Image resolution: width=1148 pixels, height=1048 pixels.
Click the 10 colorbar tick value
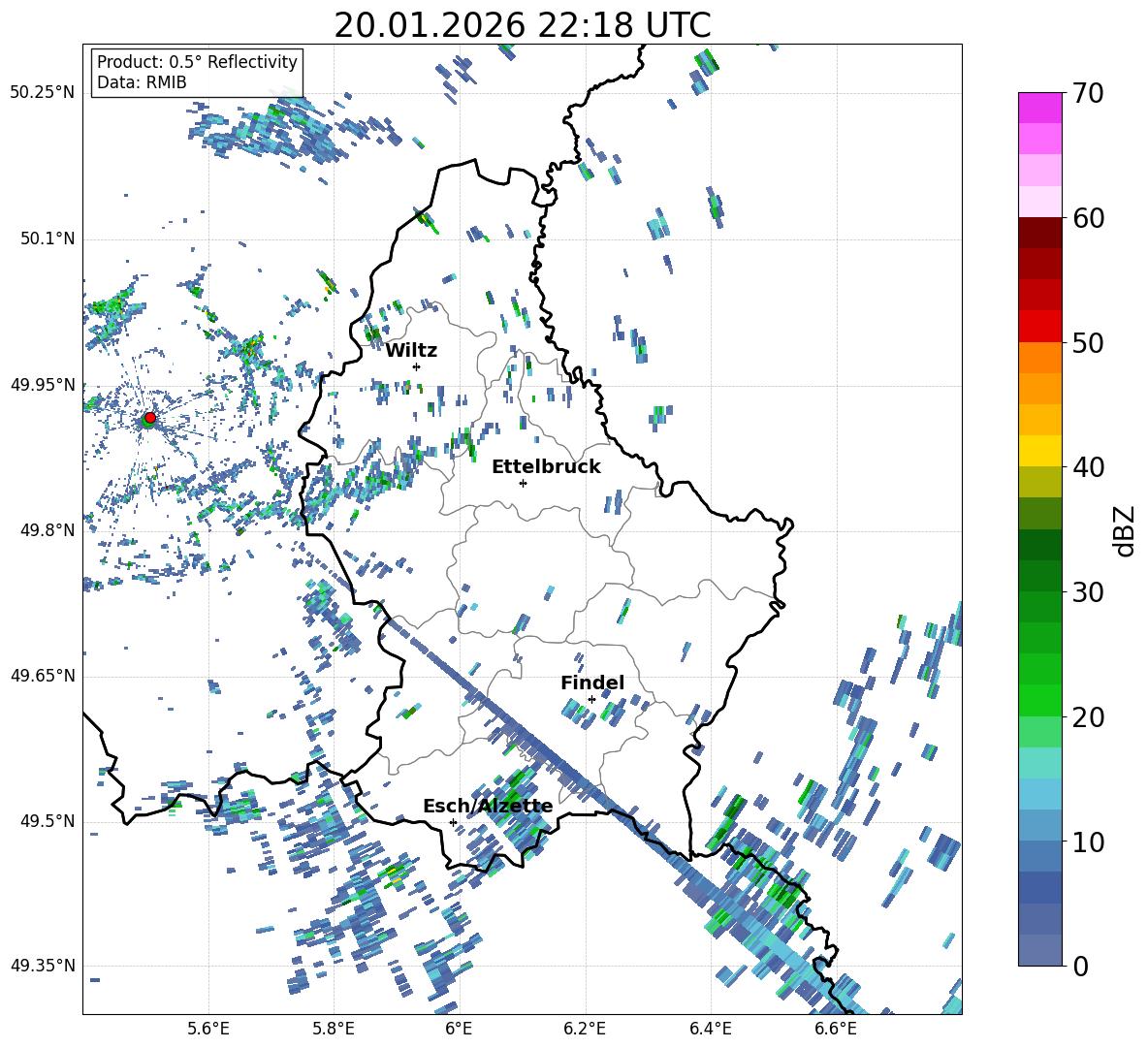[1088, 842]
